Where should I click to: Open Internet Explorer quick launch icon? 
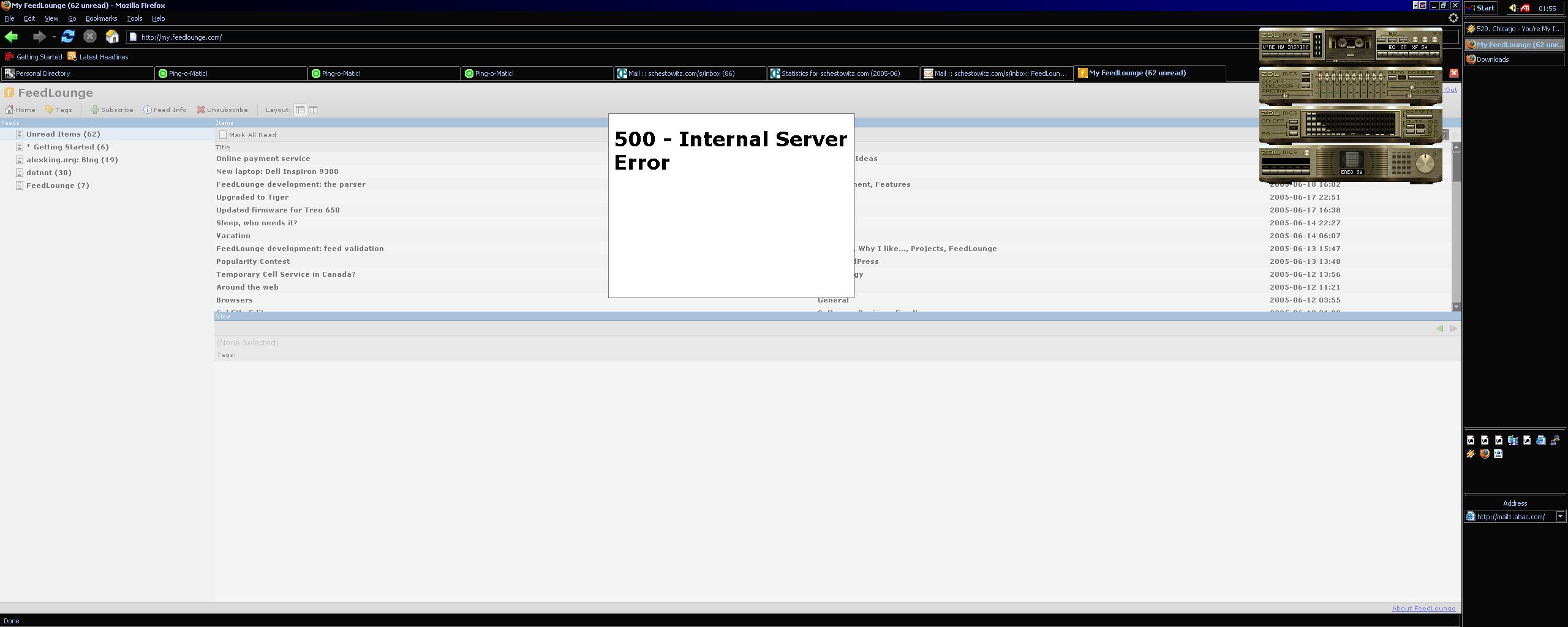(1540, 440)
